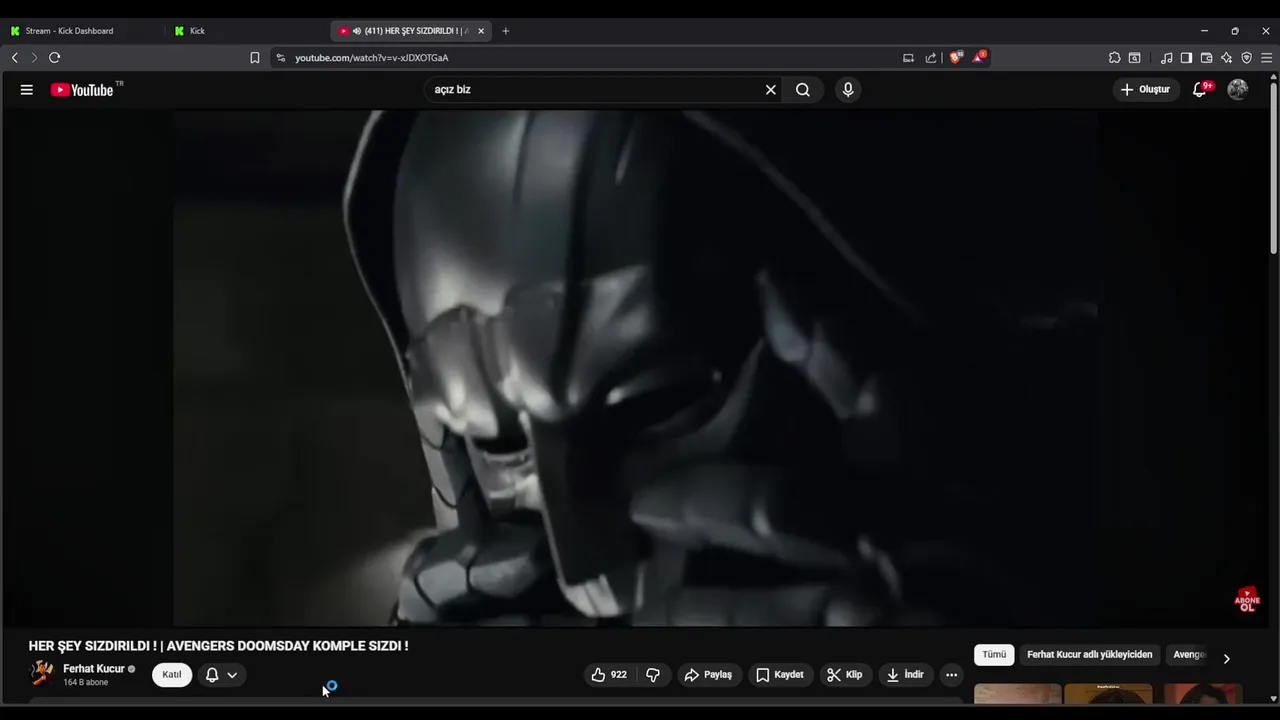Mute the audio on YouTube tab

pyautogui.click(x=357, y=31)
